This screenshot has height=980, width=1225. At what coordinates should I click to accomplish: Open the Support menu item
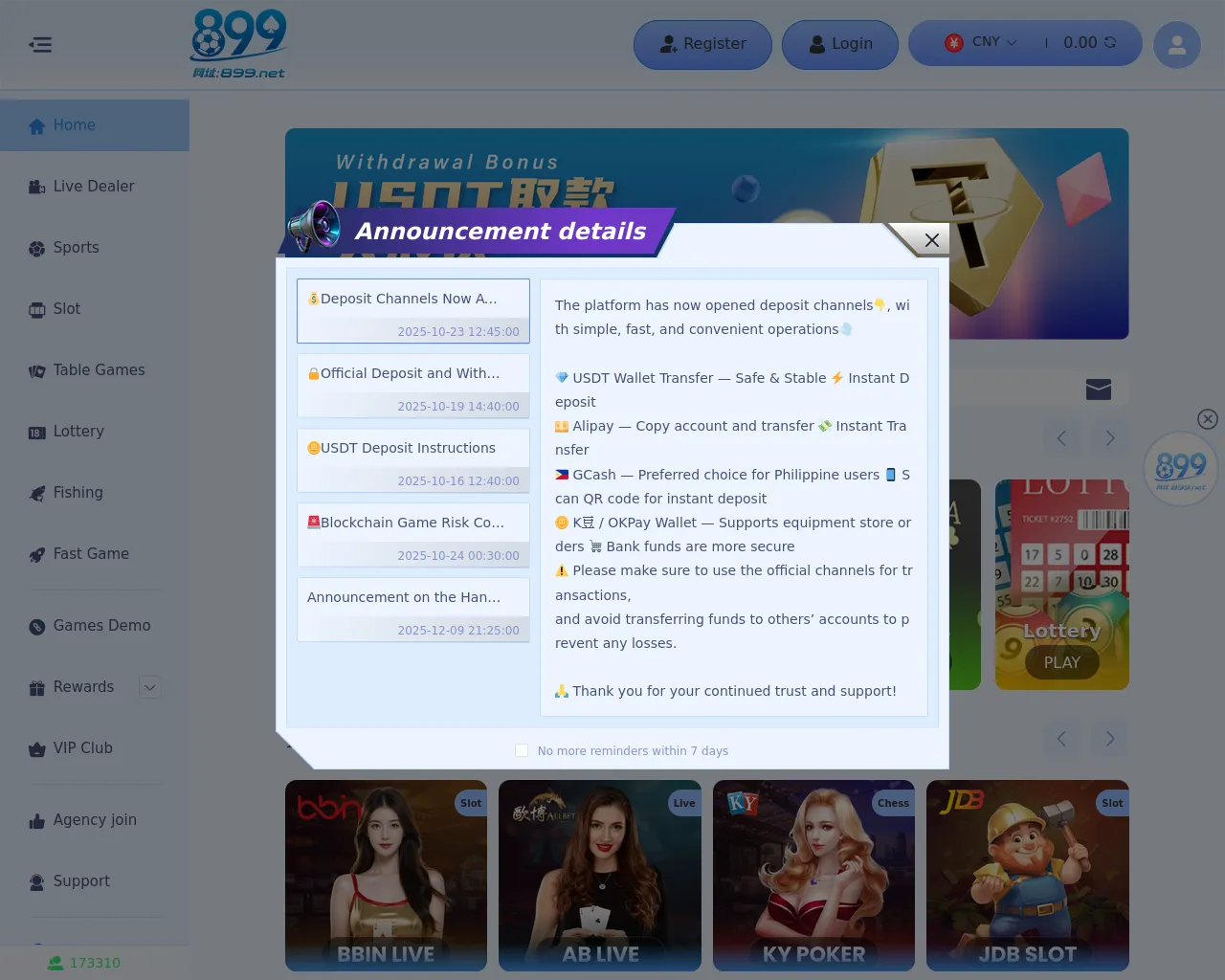point(95,881)
